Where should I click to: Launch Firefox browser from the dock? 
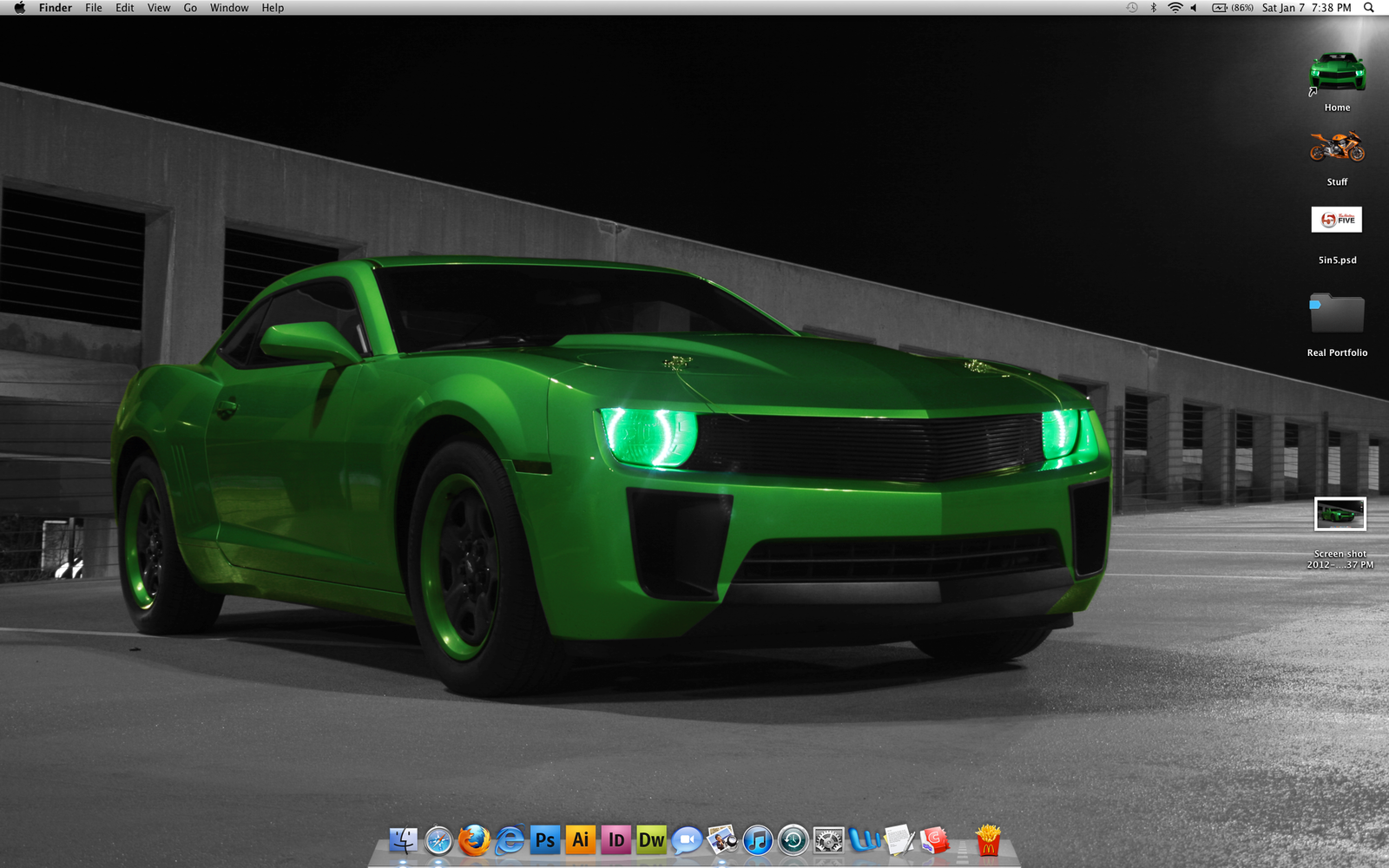pos(474,840)
